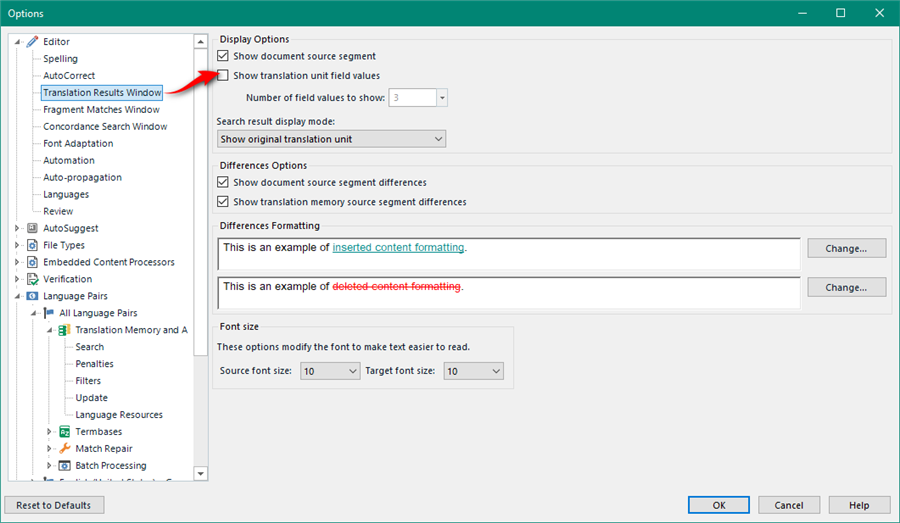Expand the Batch Processing tree node

49,466
